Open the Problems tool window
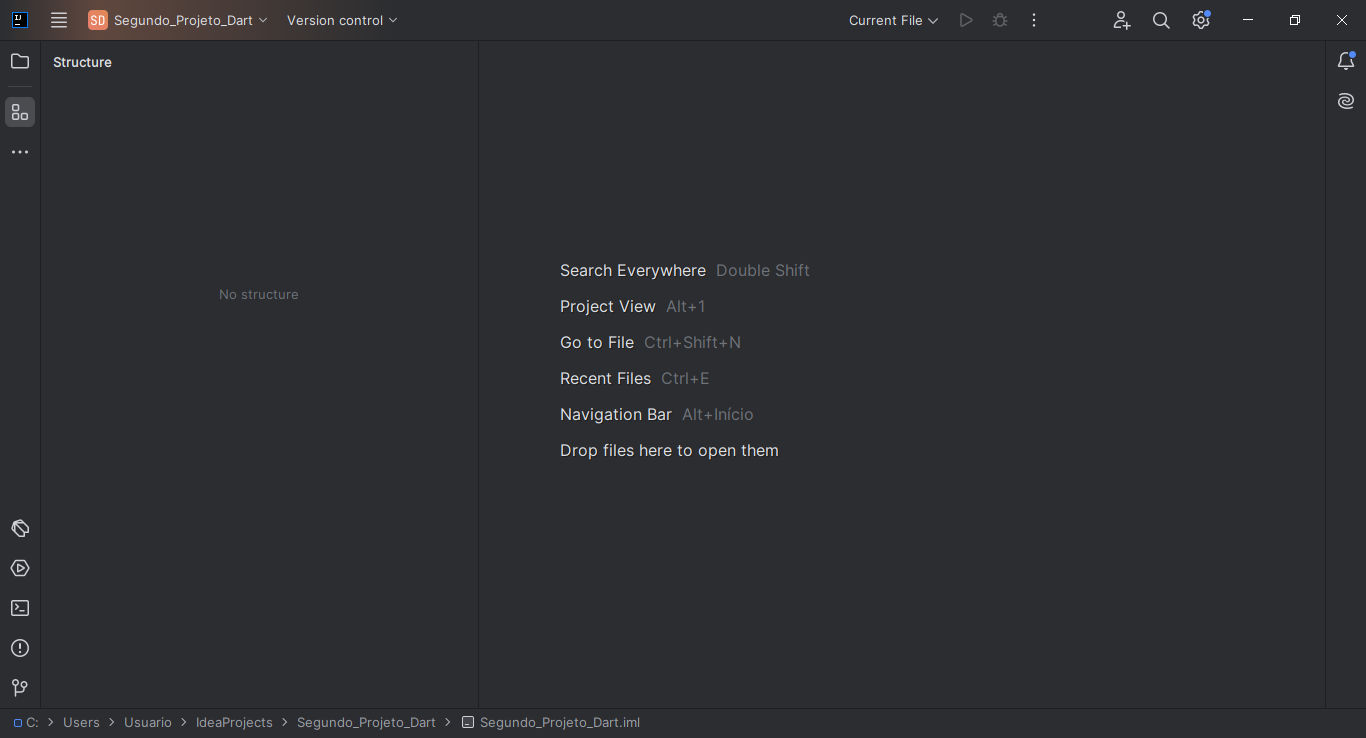 (x=20, y=648)
